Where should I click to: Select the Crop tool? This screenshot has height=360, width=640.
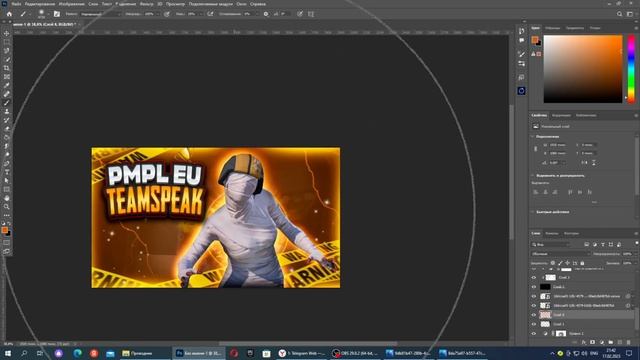[7, 68]
